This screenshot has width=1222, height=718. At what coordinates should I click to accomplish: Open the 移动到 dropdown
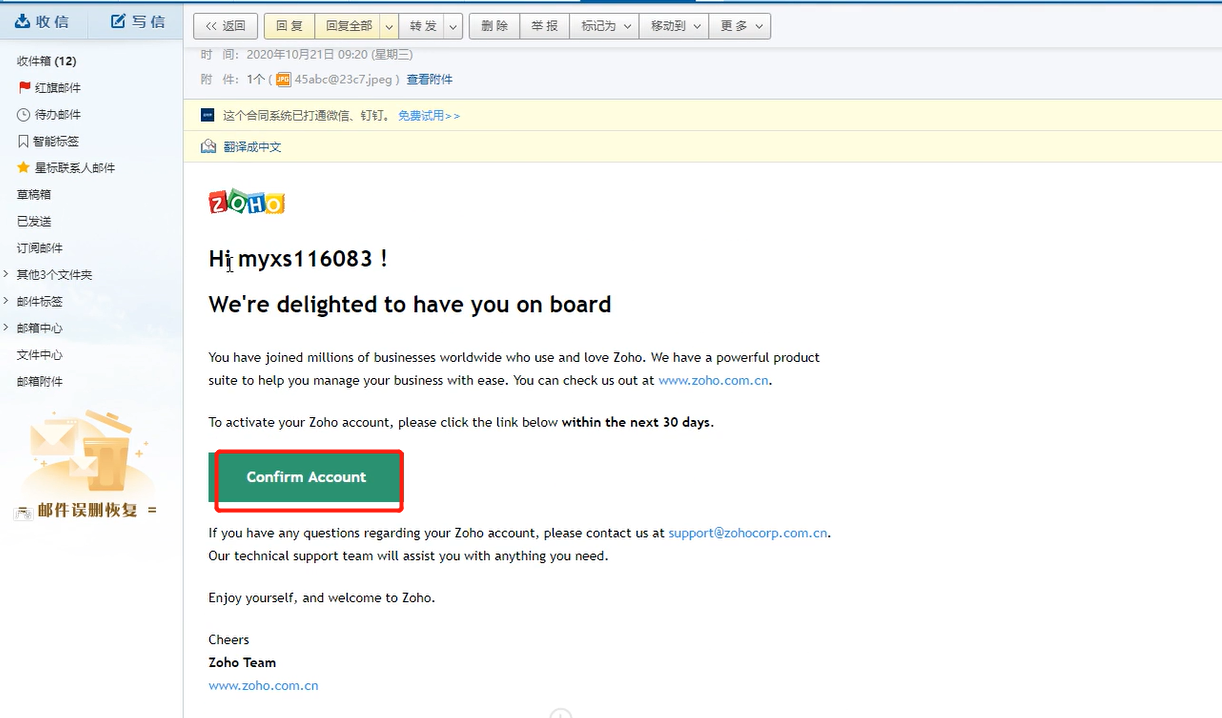tap(675, 27)
